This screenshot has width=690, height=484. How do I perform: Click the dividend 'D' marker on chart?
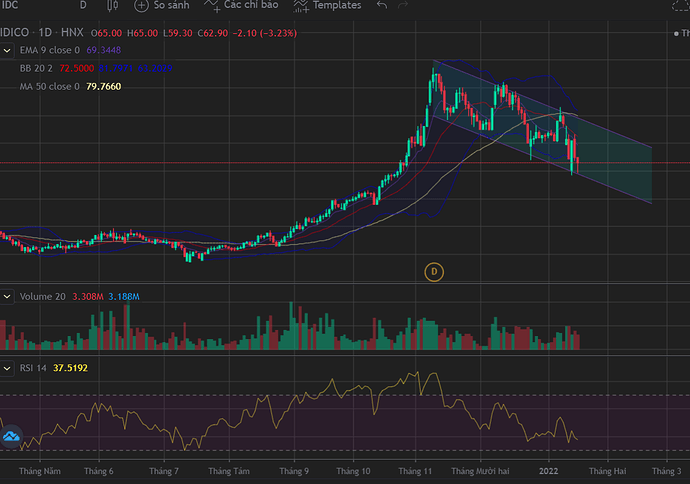click(x=434, y=271)
